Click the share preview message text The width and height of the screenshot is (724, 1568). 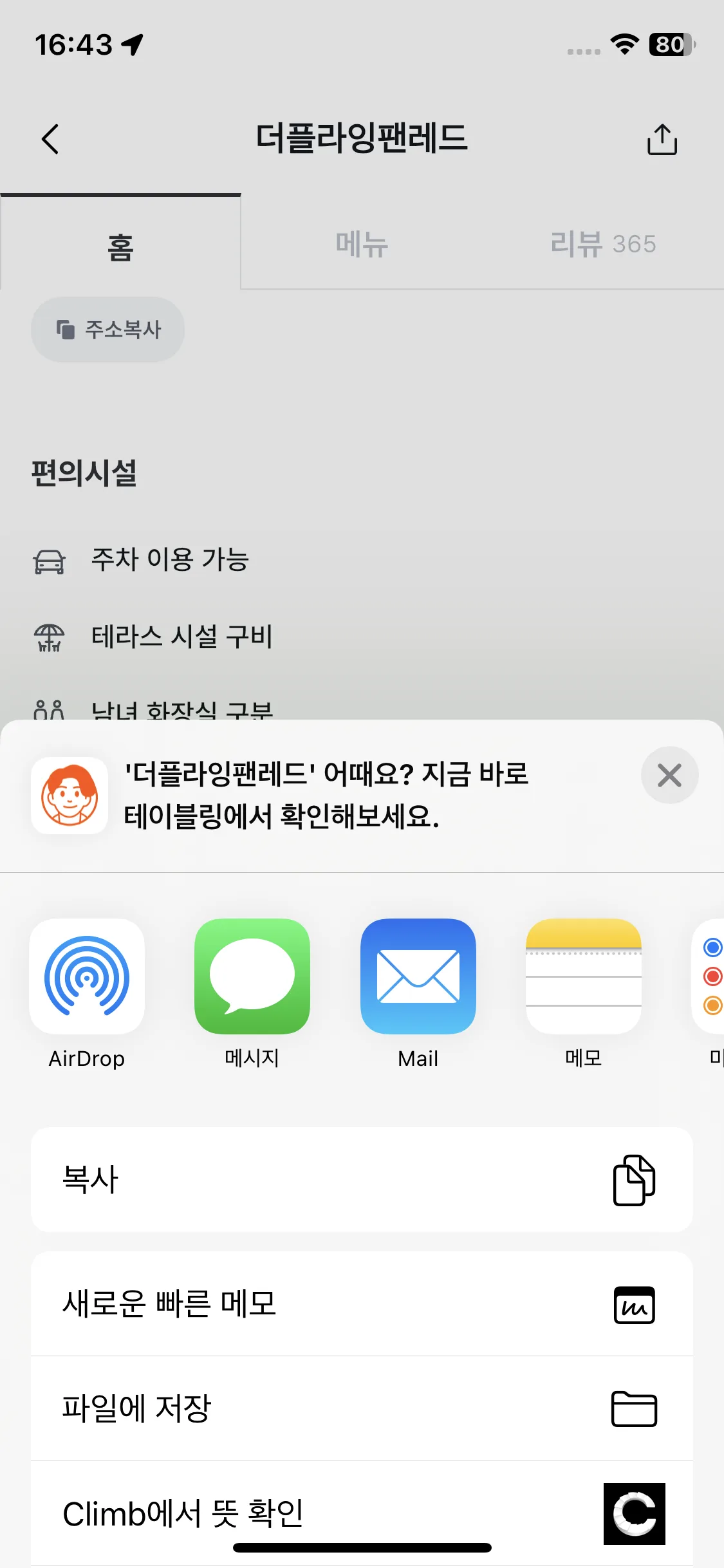pyautogui.click(x=326, y=795)
